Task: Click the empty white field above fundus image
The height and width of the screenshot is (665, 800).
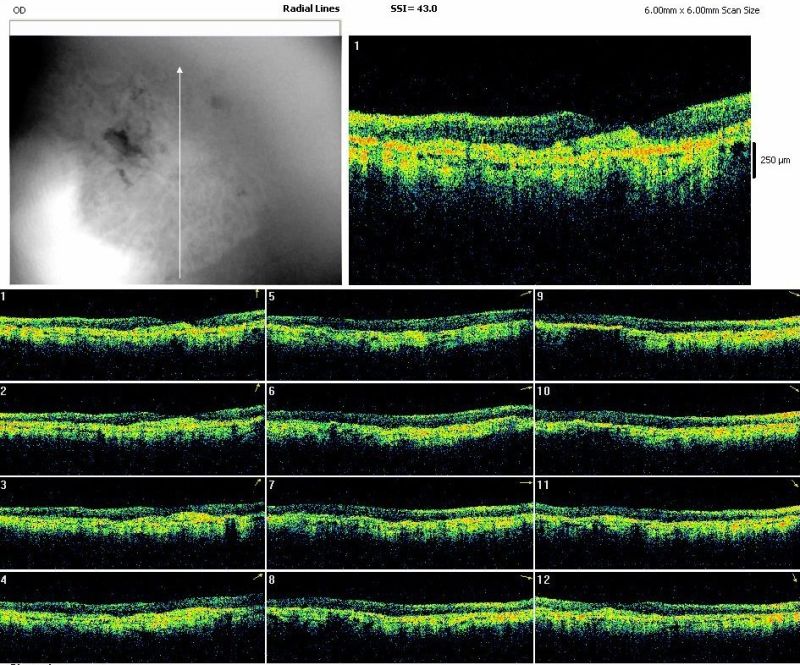Action: tap(175, 28)
